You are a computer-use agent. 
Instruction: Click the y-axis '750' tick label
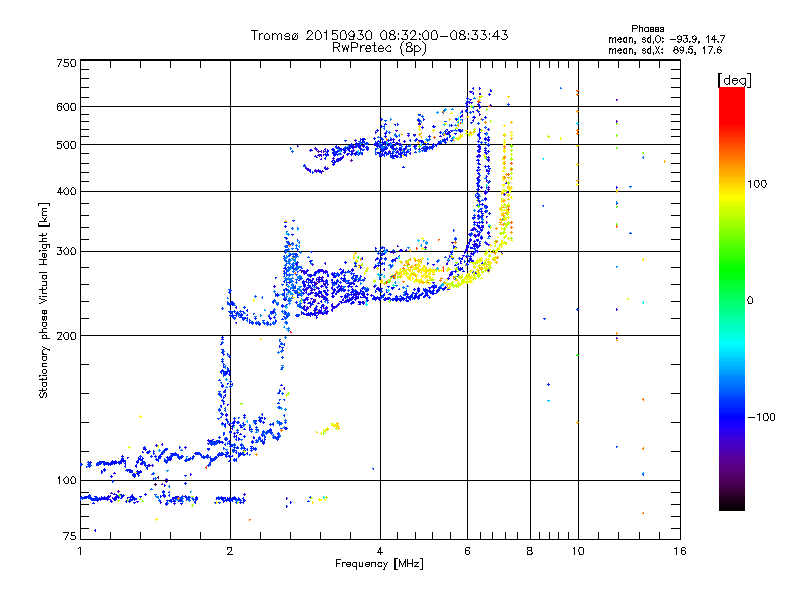66,63
